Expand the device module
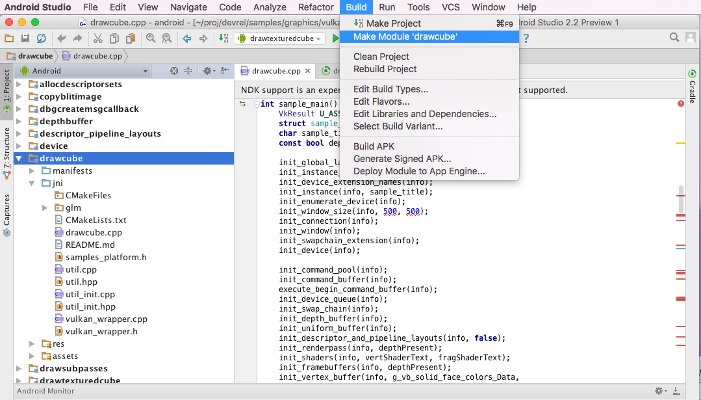 (19, 146)
